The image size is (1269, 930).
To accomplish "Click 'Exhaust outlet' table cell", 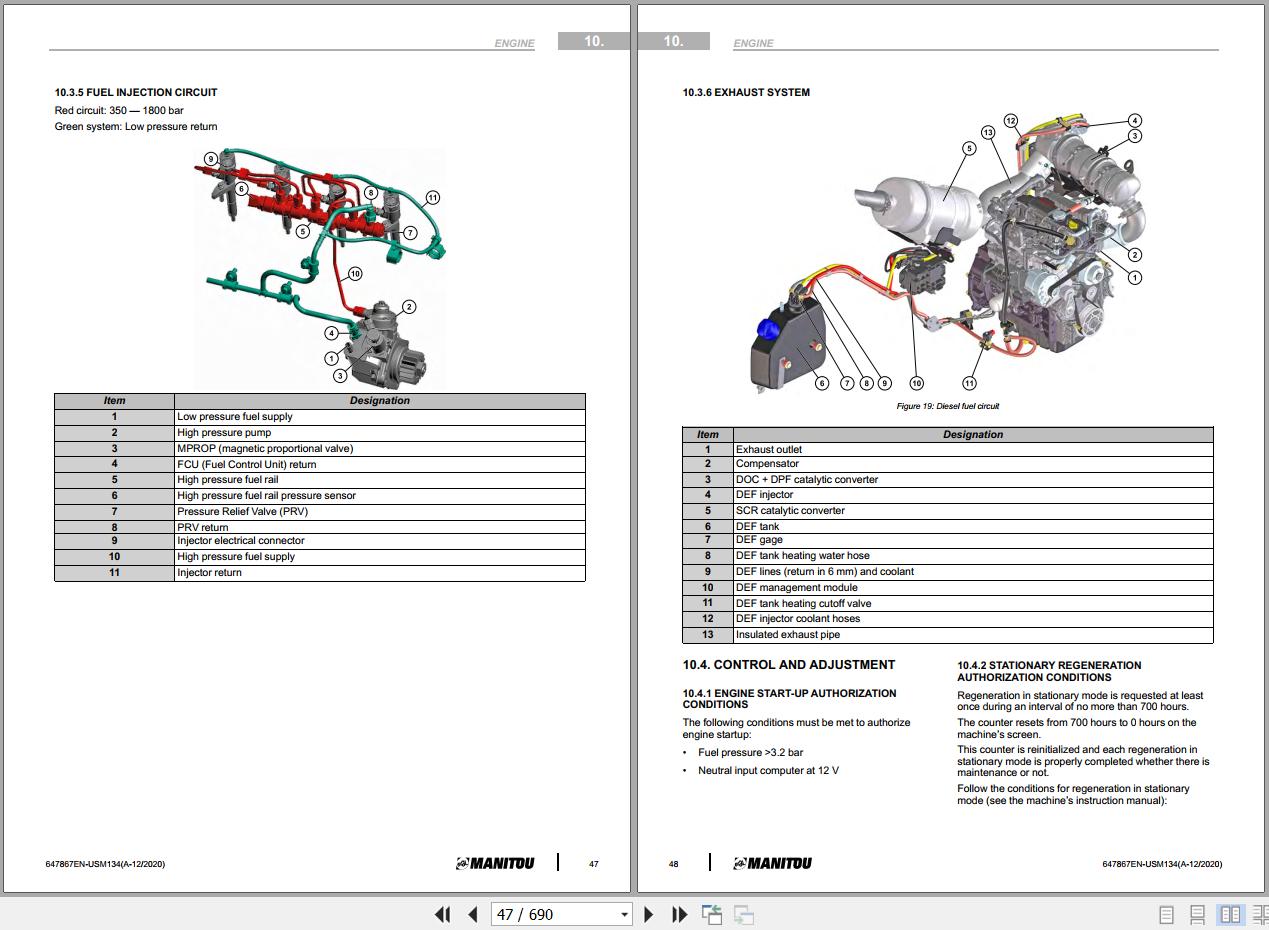I will coord(973,449).
